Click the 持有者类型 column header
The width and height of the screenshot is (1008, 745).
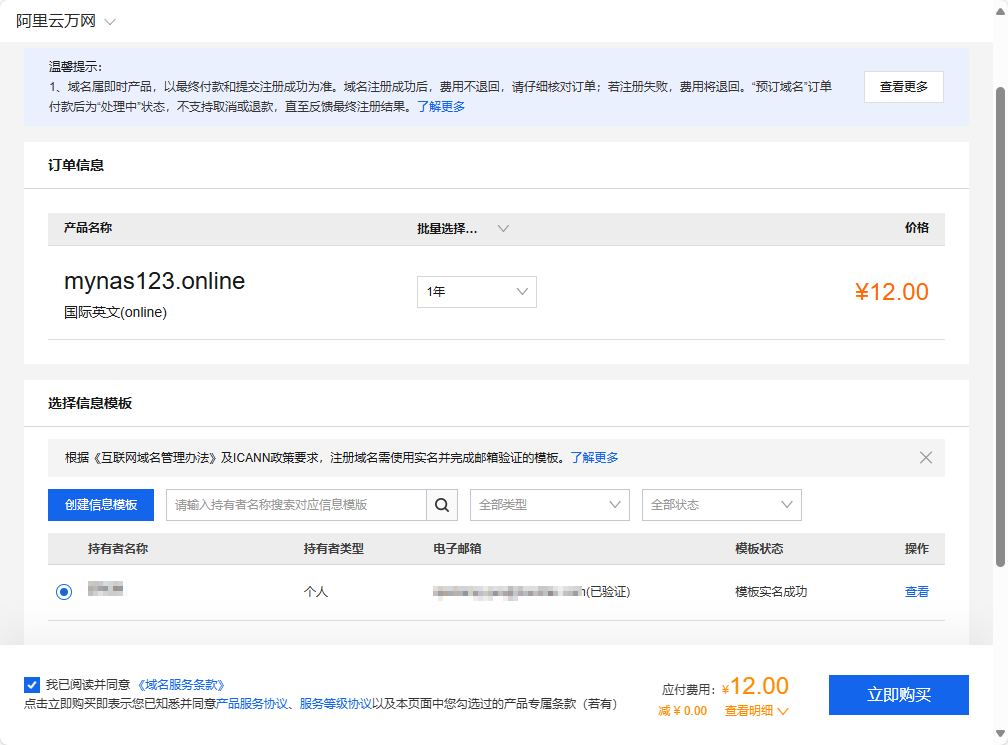point(334,549)
